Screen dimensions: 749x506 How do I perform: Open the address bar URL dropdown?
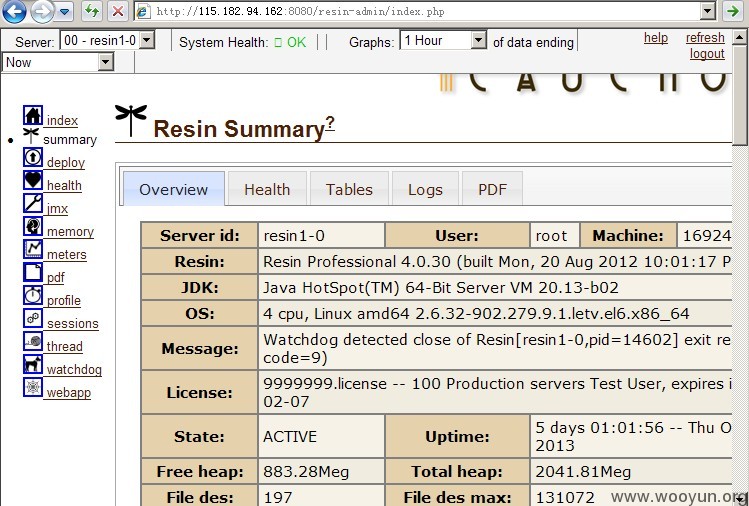(707, 11)
